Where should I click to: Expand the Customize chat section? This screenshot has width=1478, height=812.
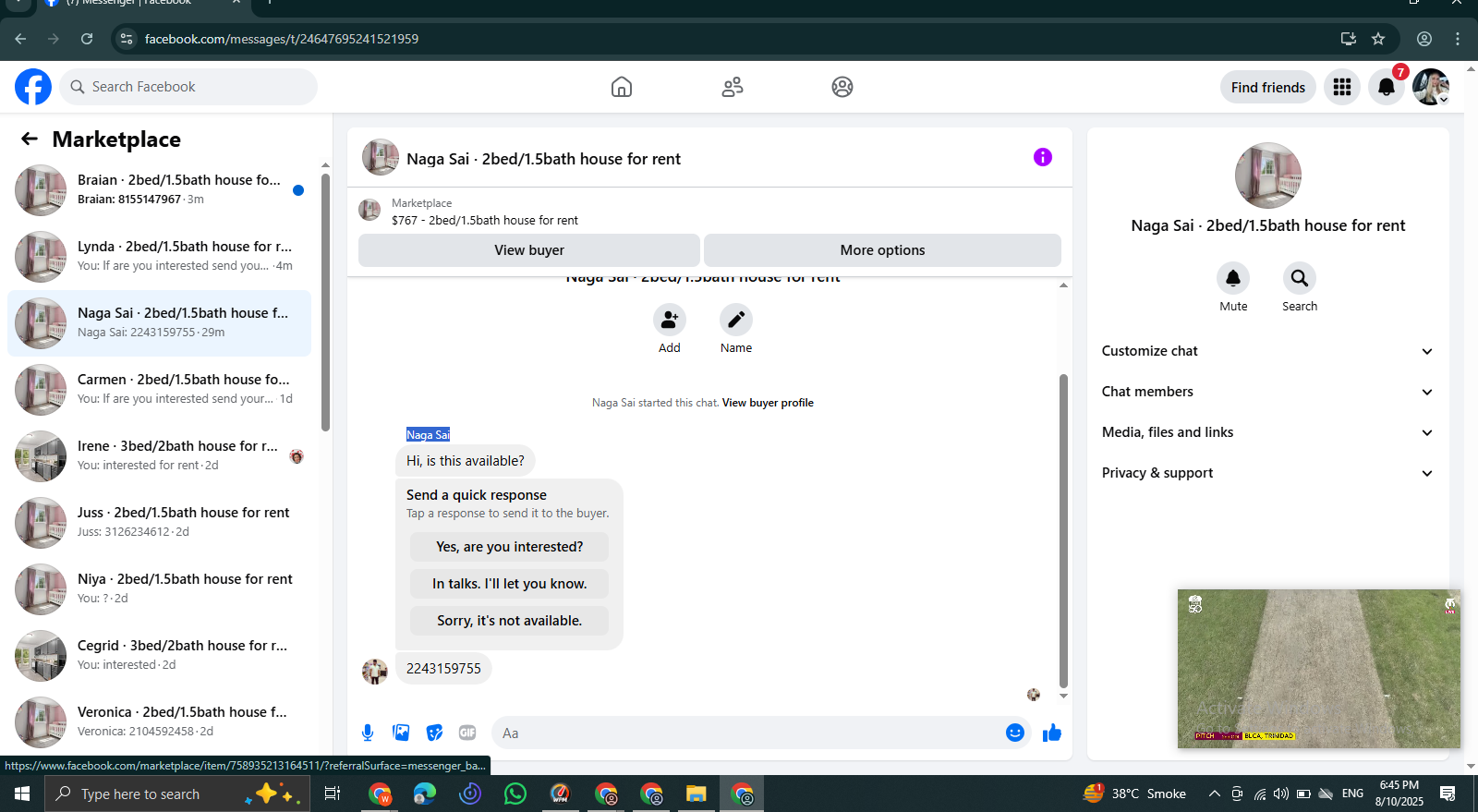[1268, 351]
